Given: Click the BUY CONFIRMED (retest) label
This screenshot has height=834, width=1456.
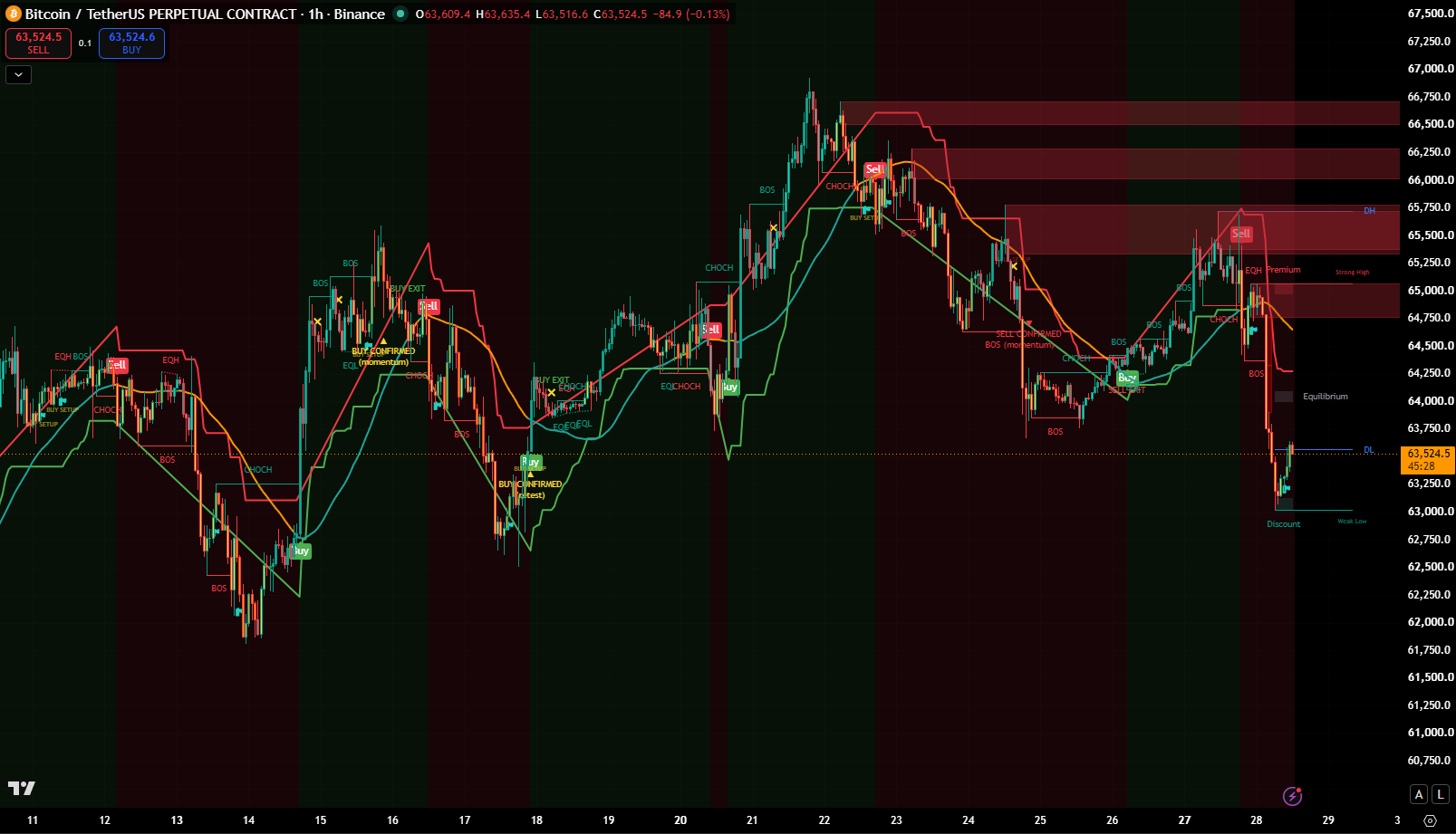Looking at the screenshot, I should (530, 489).
